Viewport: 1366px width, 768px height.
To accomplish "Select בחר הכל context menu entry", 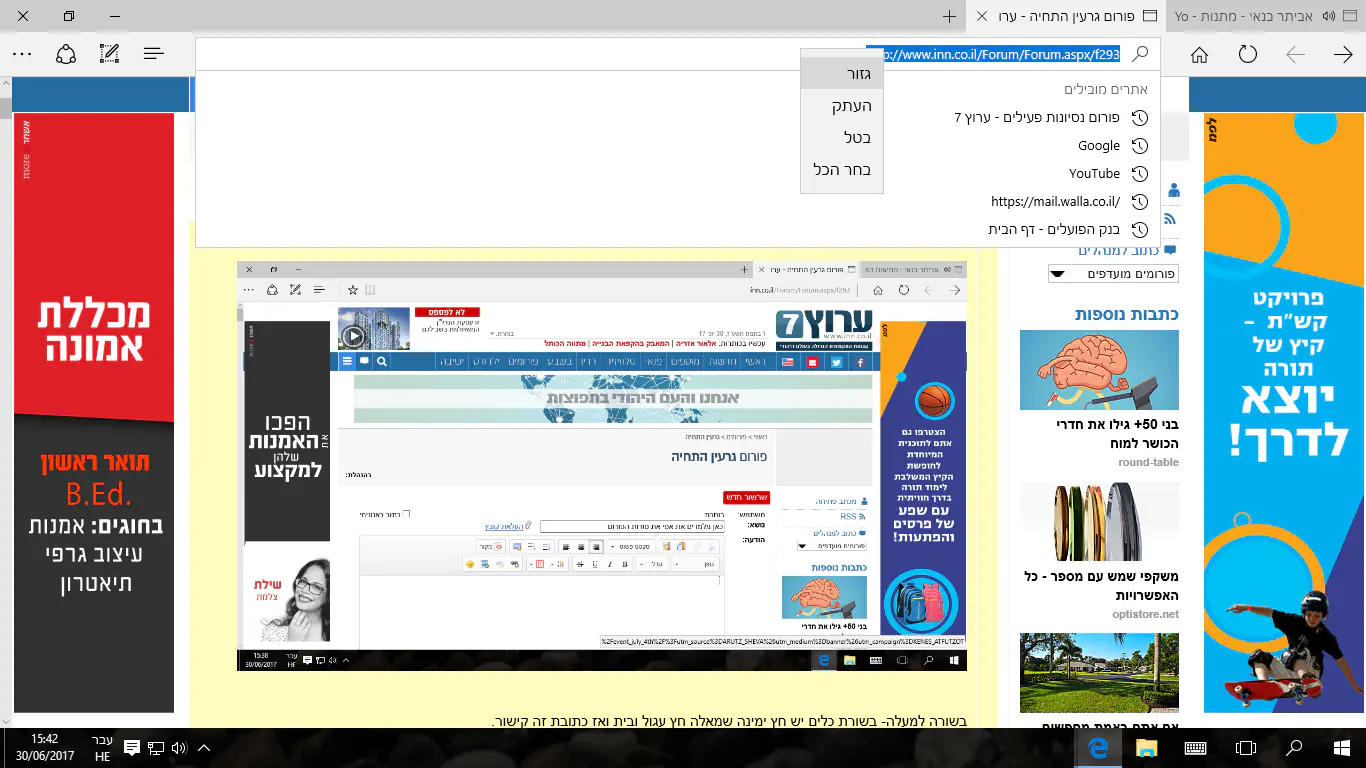I will [x=842, y=170].
